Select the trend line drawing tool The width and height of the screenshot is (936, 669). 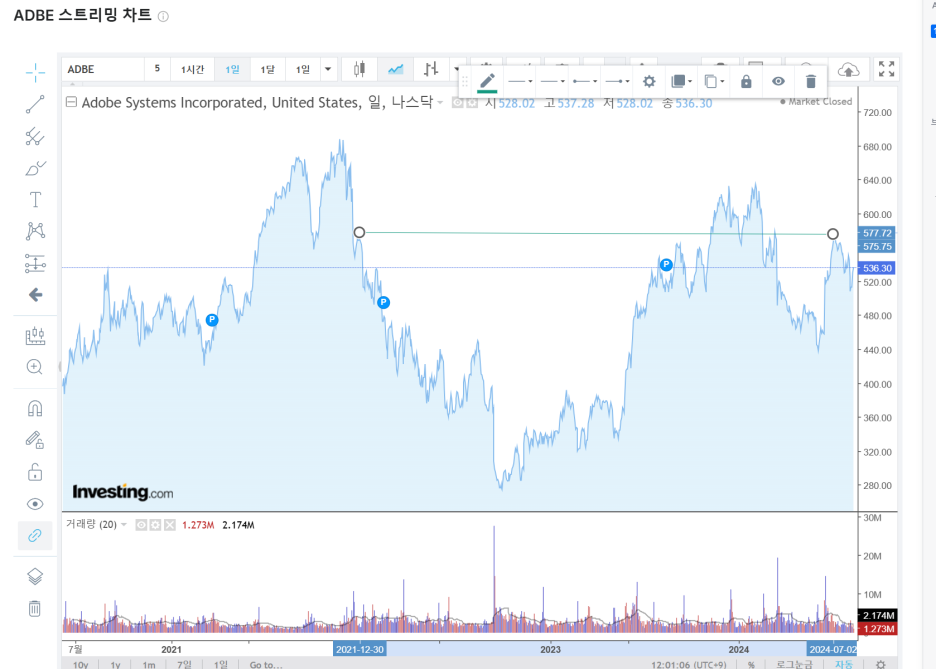[35, 104]
